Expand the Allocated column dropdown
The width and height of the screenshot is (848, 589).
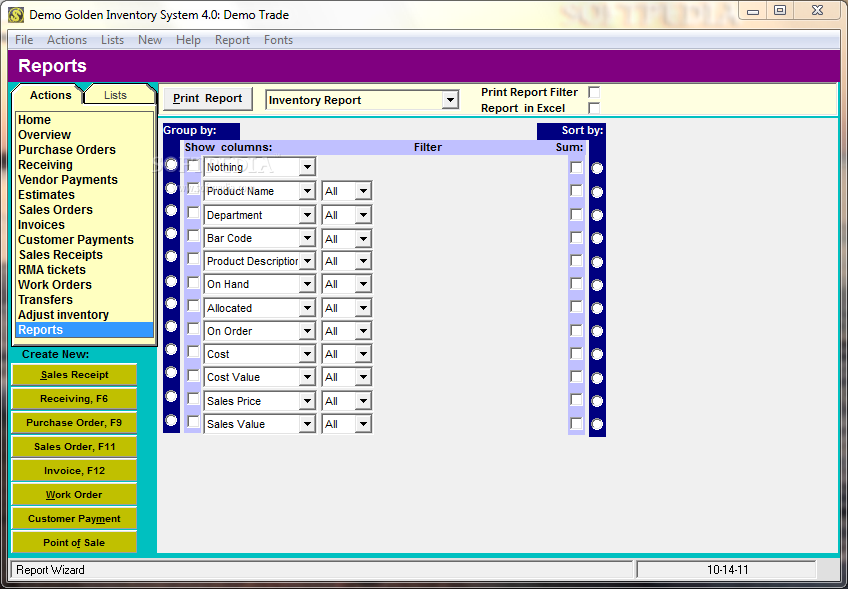(x=307, y=308)
